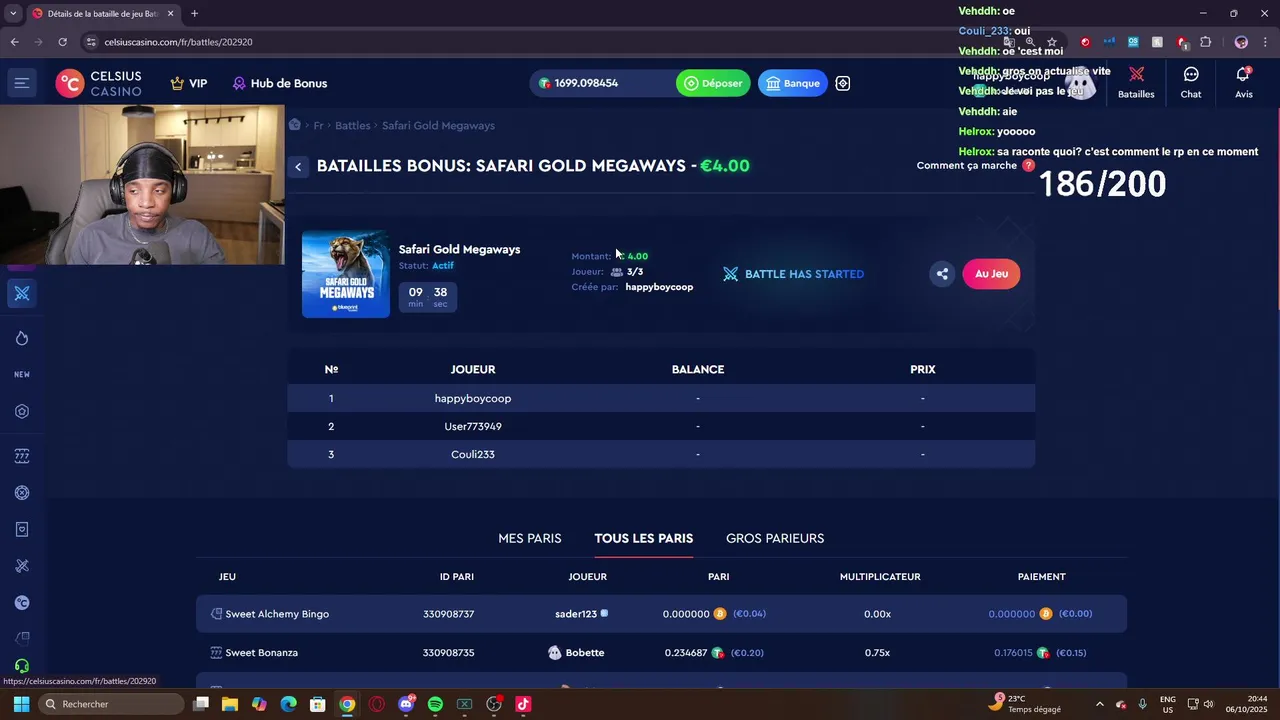Click the back arrow beside Batailles Bonus title
1280x720 pixels.
pos(298,167)
